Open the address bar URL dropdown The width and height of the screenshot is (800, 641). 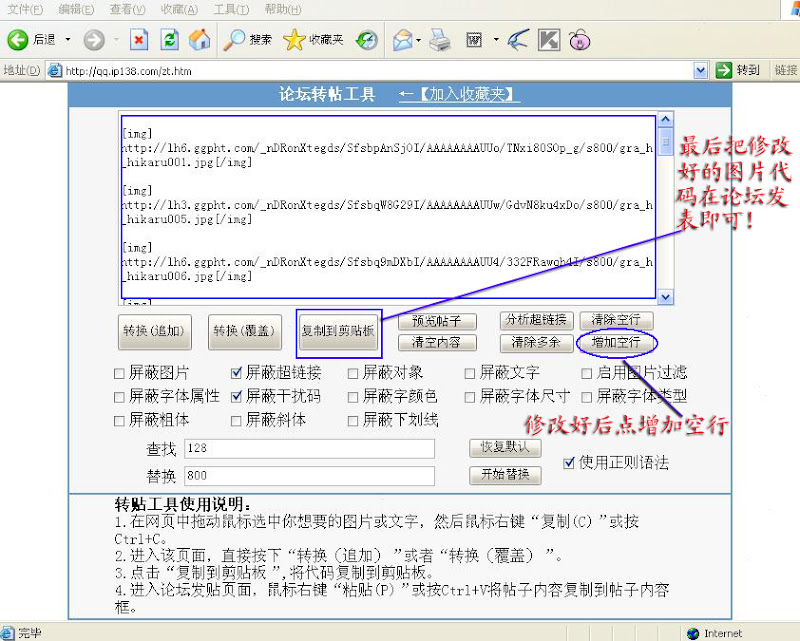click(x=701, y=70)
